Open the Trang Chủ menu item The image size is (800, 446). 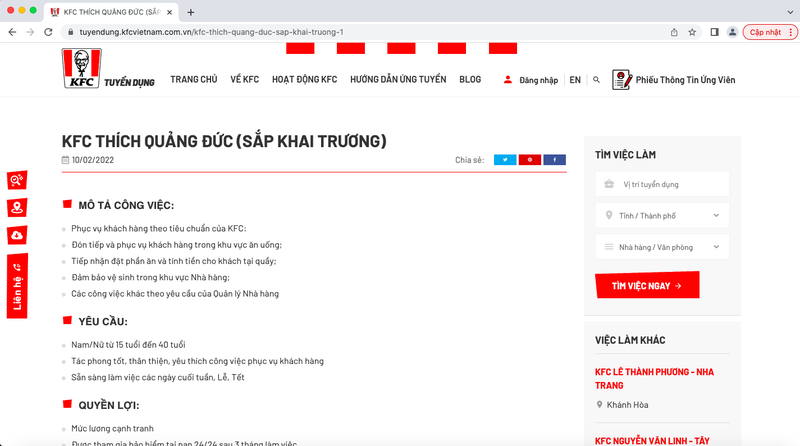click(x=193, y=80)
